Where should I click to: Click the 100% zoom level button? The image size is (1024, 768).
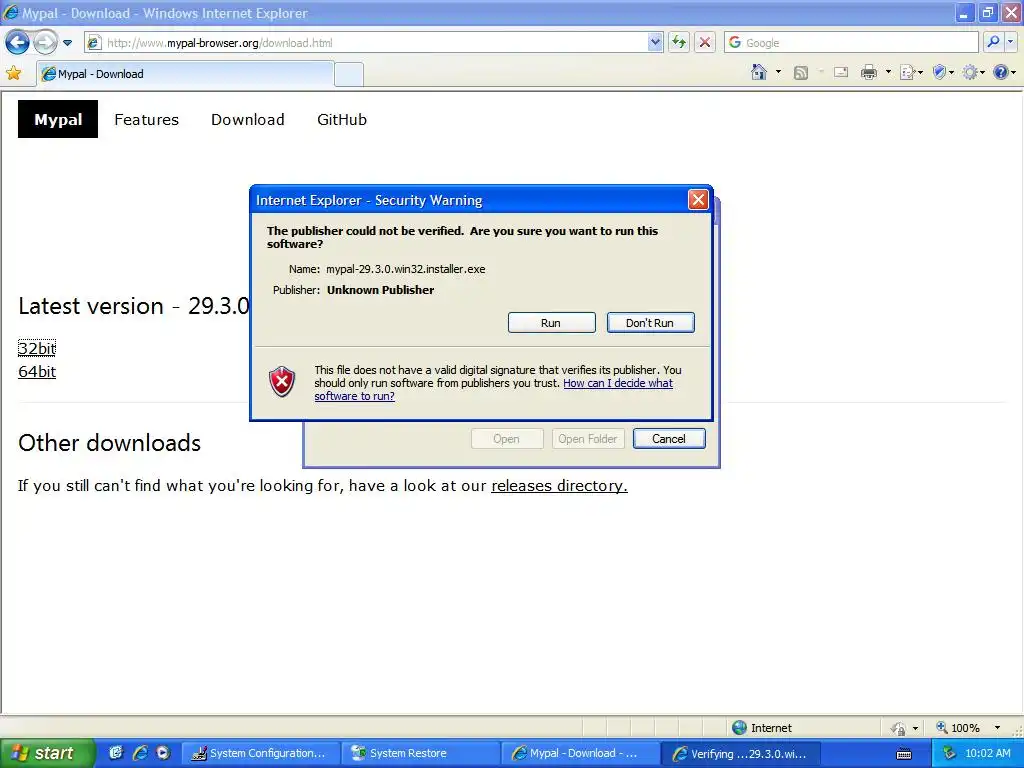957,728
